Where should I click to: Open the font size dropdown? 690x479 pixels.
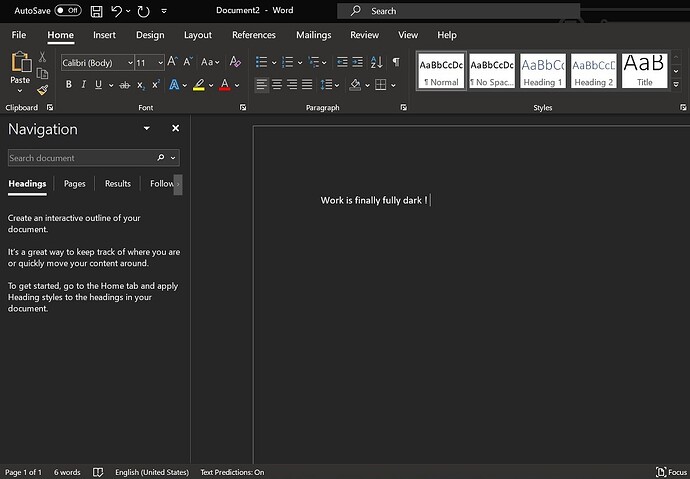pos(160,62)
